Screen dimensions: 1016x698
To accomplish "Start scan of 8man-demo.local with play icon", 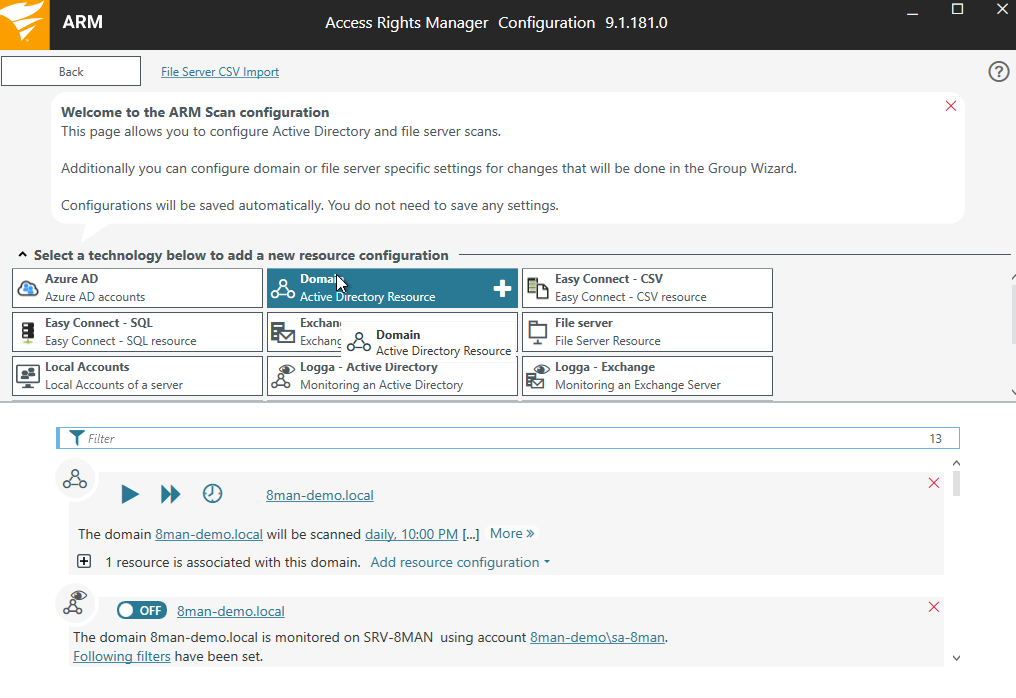I will pos(130,494).
